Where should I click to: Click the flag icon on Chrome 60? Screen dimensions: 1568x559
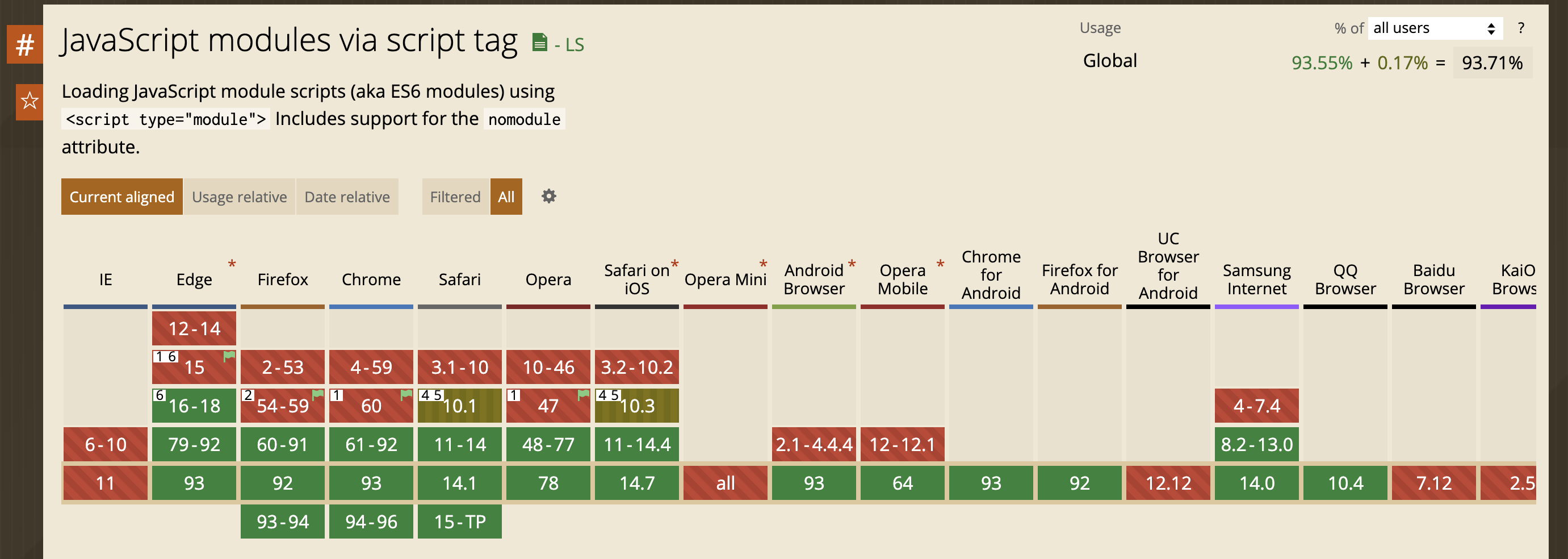pos(406,395)
